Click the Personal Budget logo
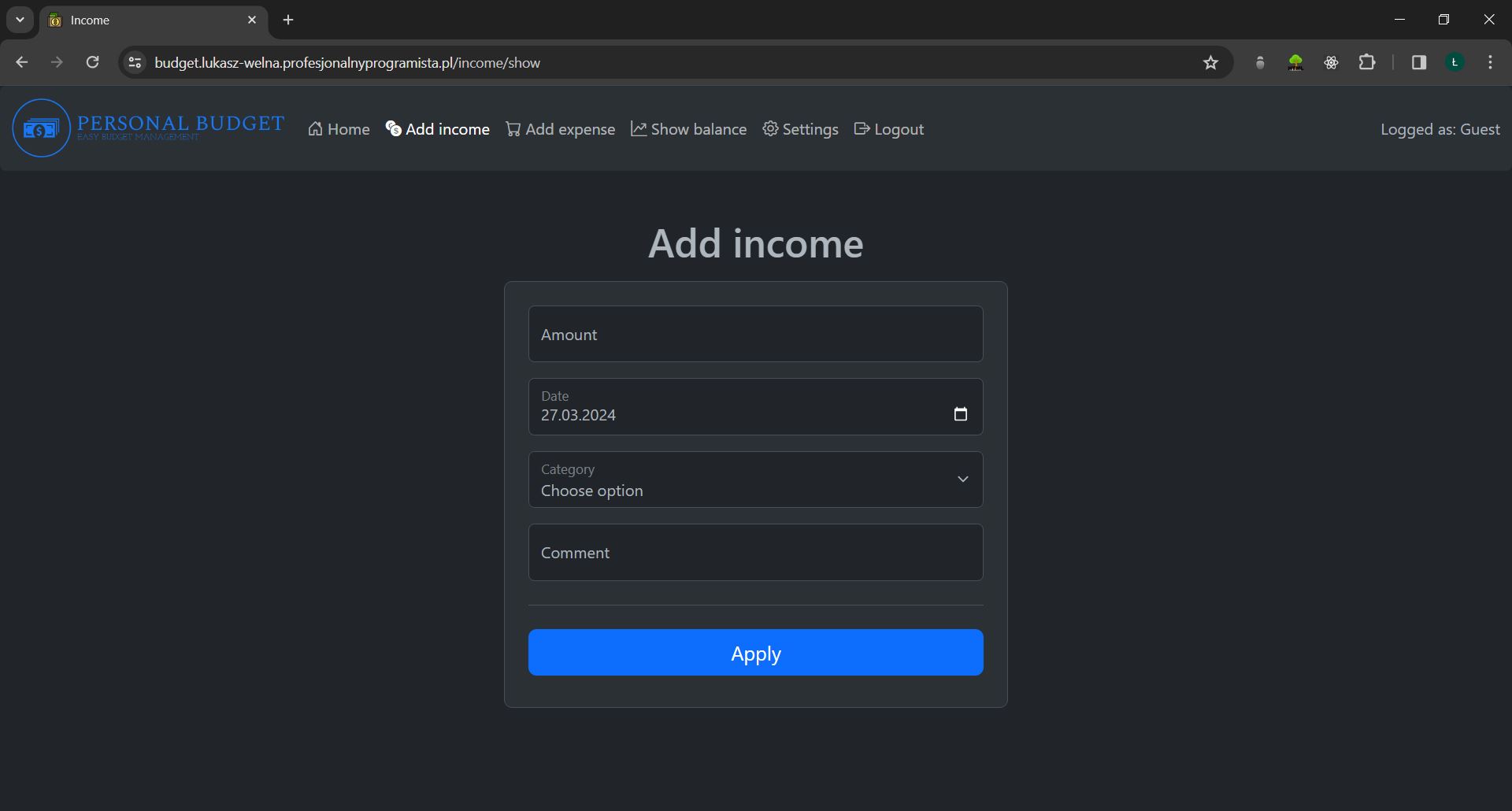 tap(148, 128)
